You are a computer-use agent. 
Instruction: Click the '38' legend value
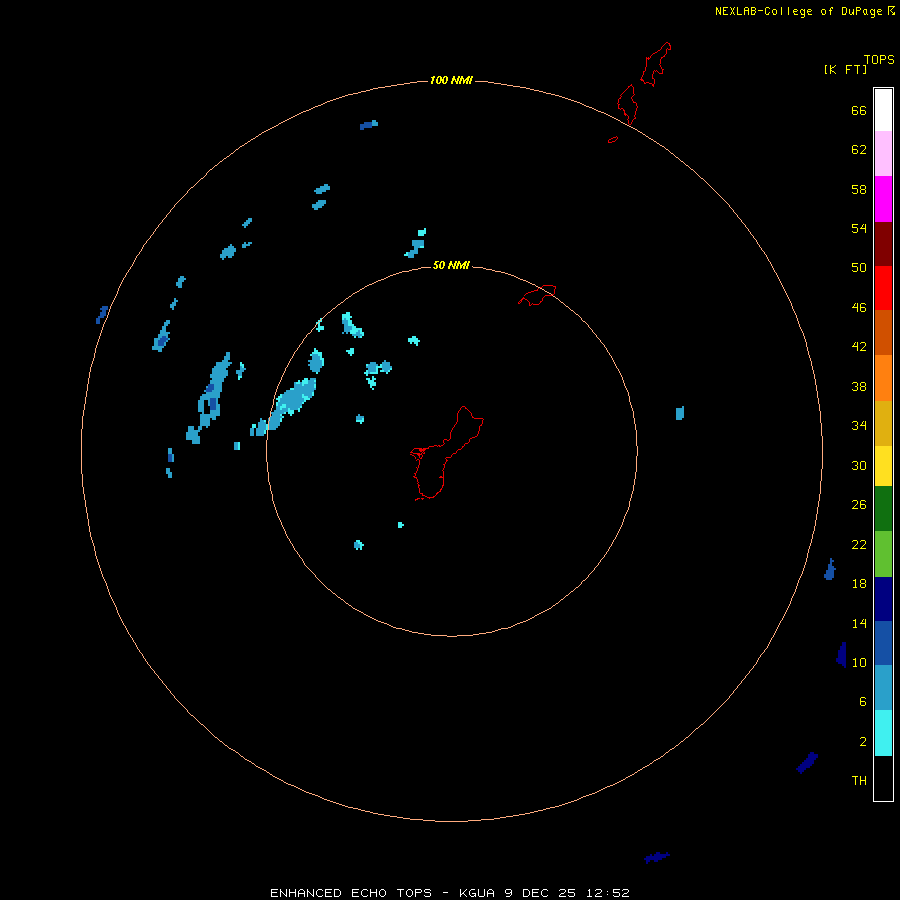coord(859,386)
